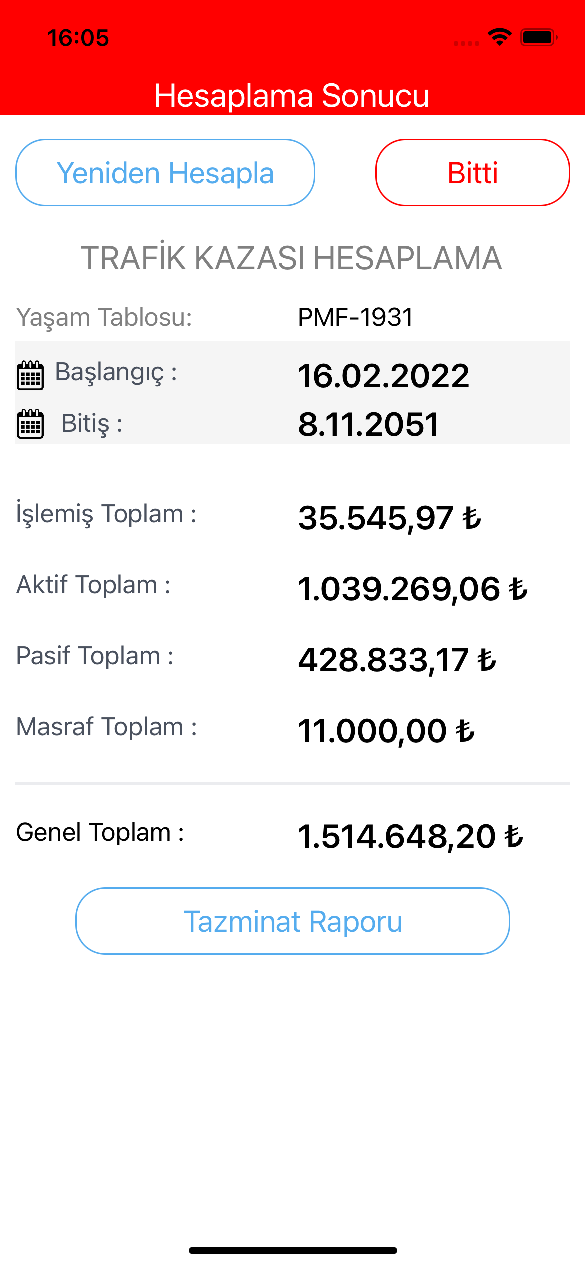Tap the PMF-1931 life table value
This screenshot has width=585, height=1266.
(x=355, y=318)
